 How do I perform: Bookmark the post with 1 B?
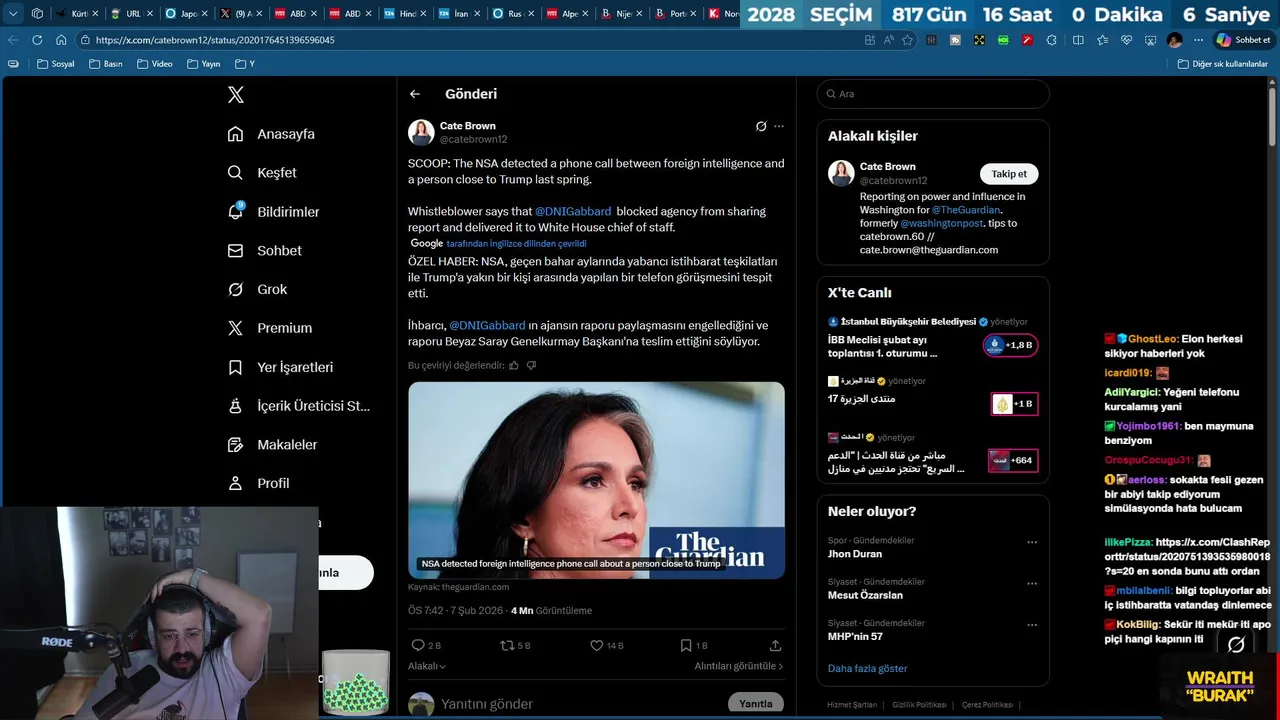click(693, 646)
